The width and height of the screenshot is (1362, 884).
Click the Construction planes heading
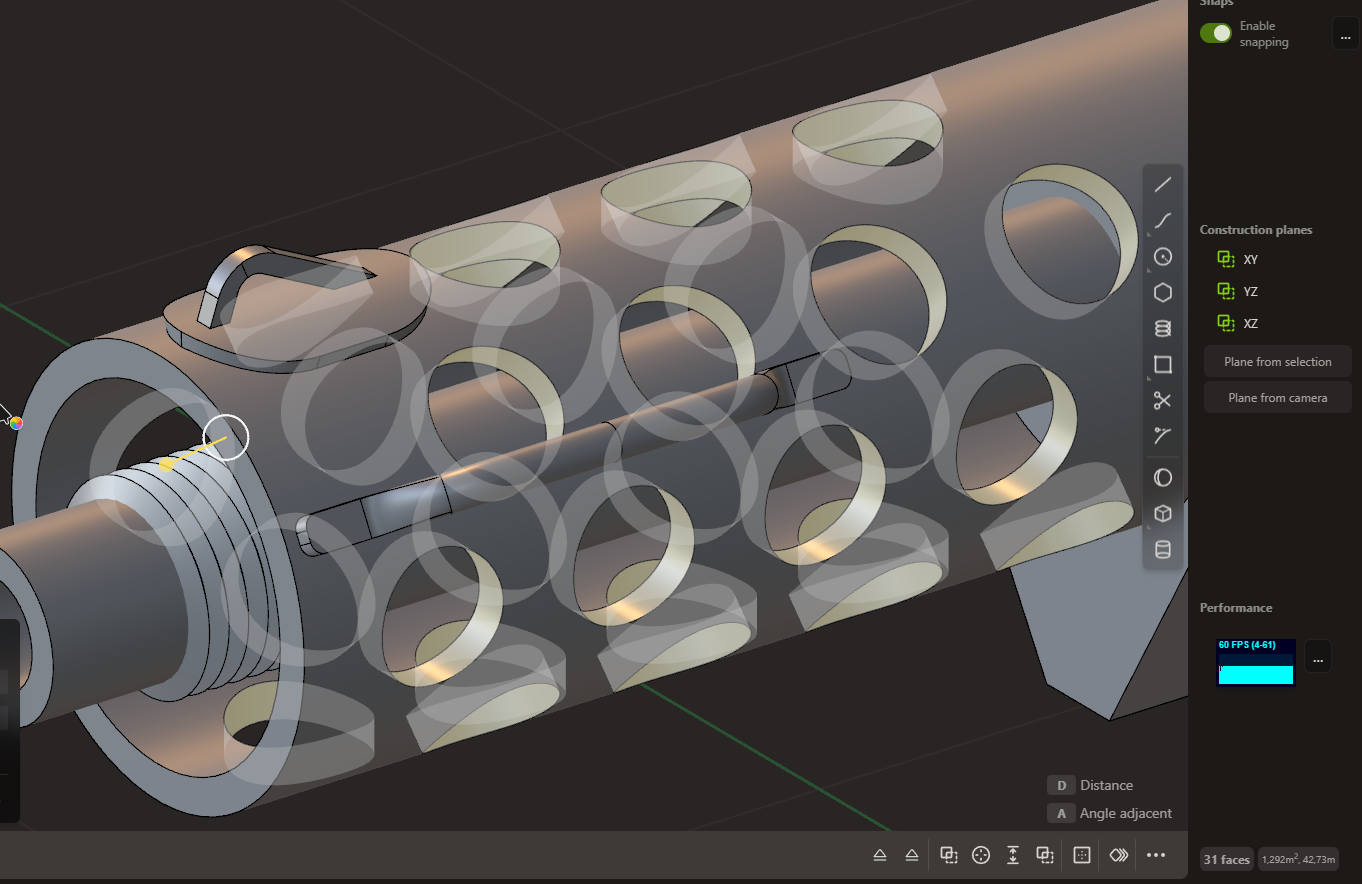(x=1256, y=230)
